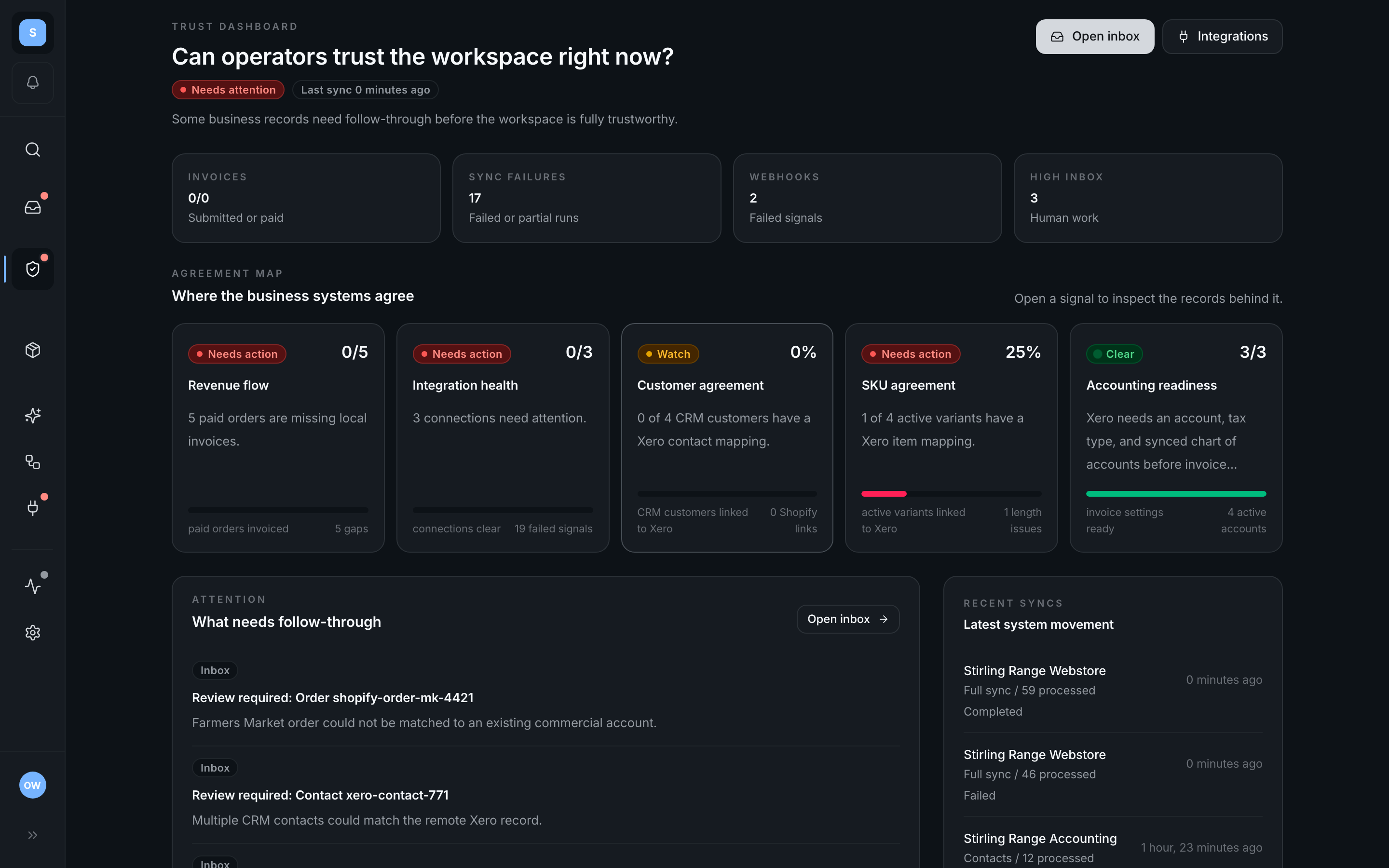Screen dimensions: 1389x868
Task: Click the 25% value on SKU agreement
Action: pos(1023,352)
